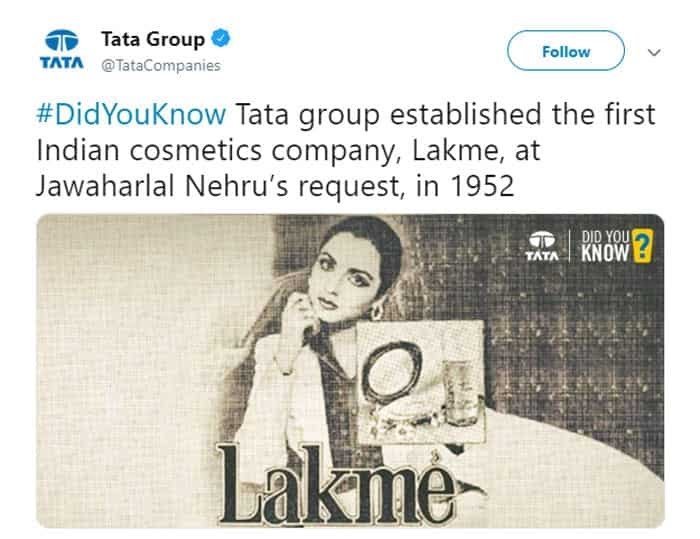Open the #DidYouKnow hashtag

click(131, 114)
